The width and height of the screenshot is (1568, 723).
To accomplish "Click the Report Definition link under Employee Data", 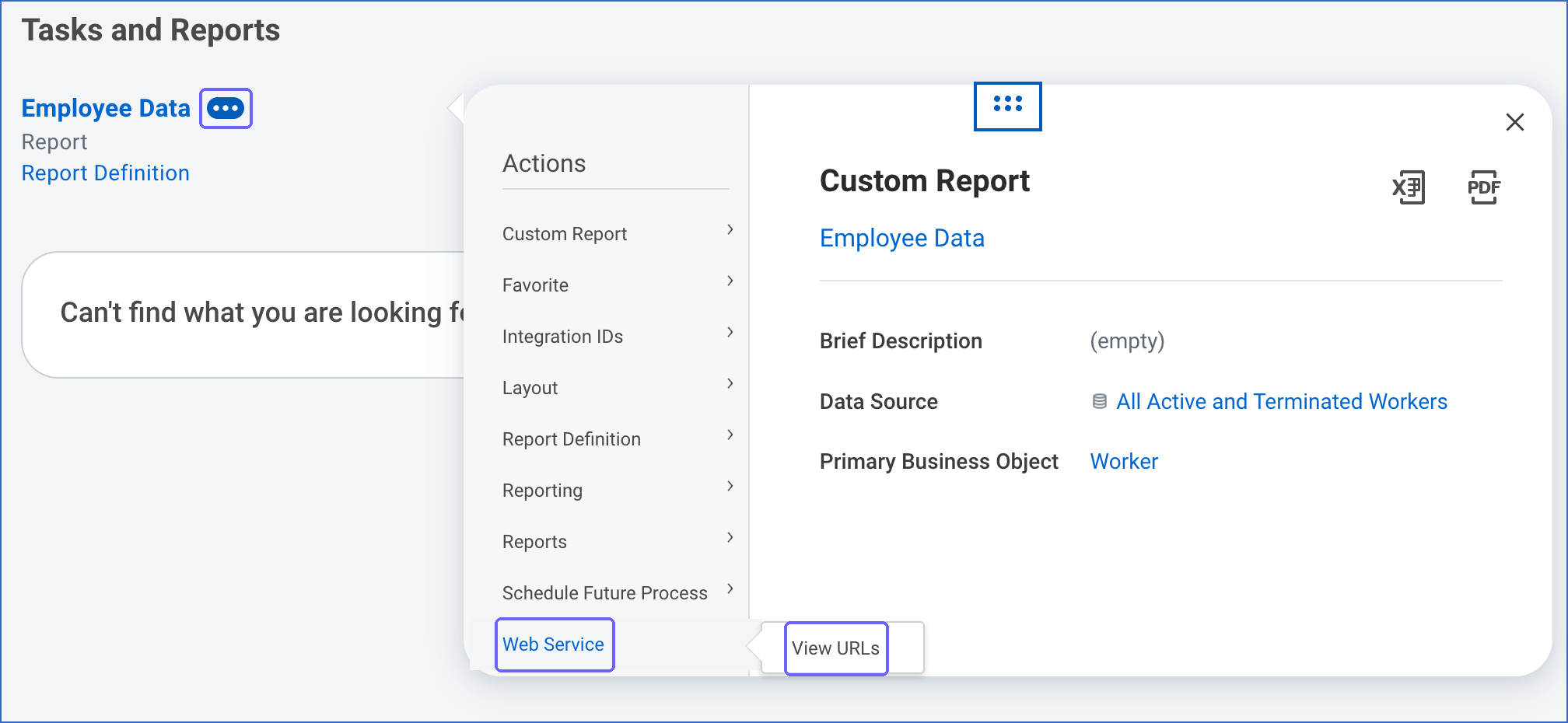I will [106, 173].
